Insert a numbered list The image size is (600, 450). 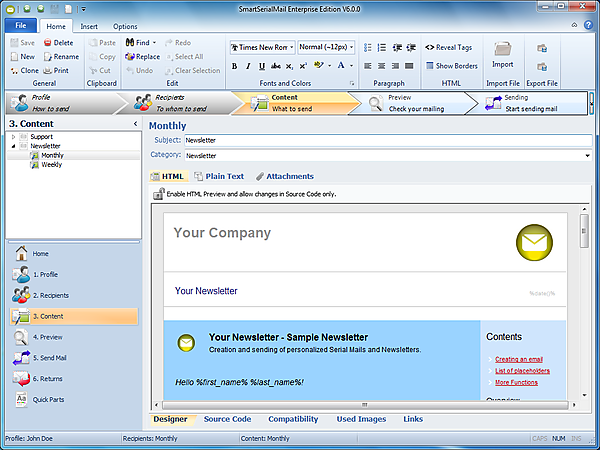(382, 47)
